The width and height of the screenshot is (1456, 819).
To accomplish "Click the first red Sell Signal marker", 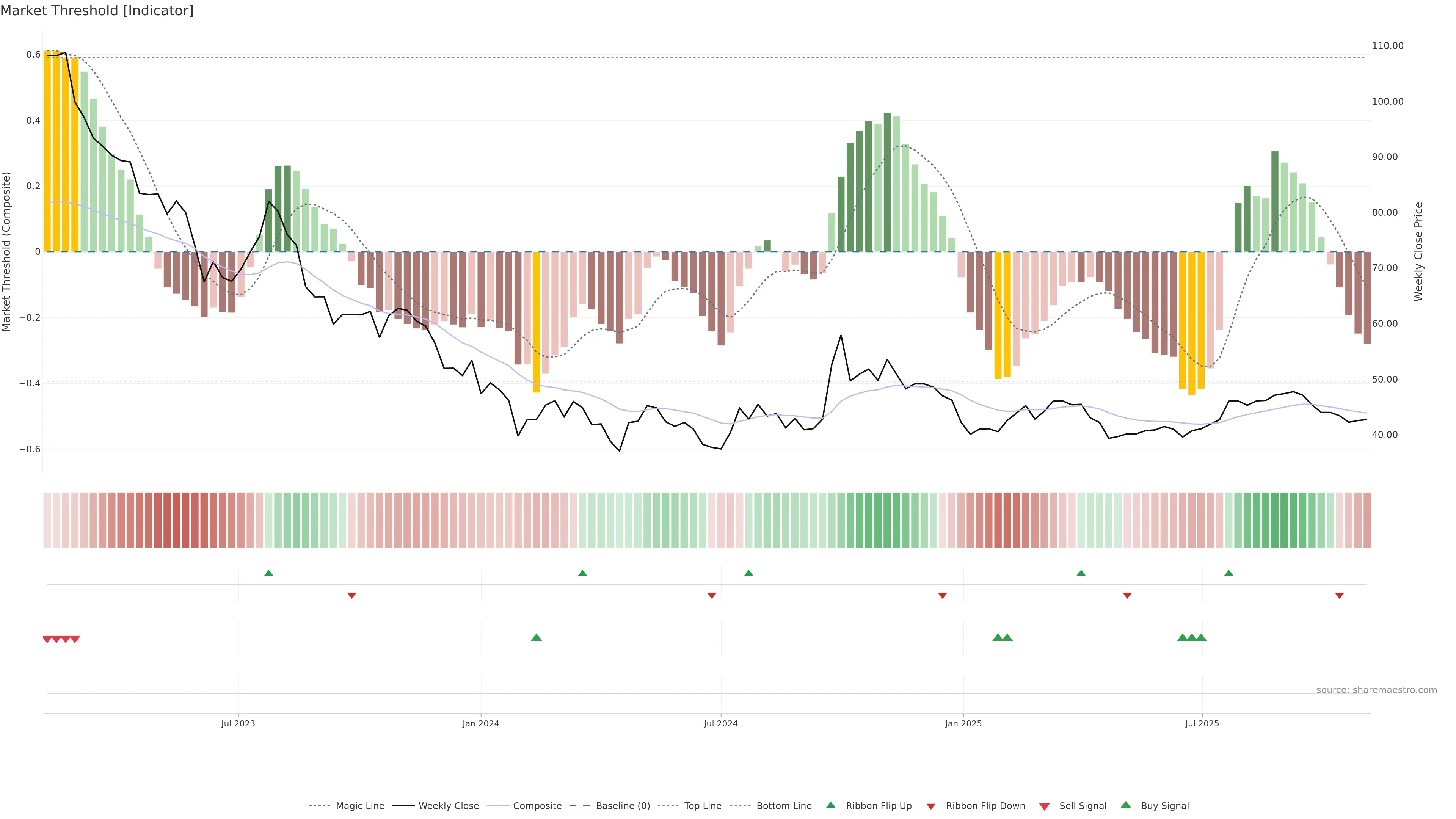I will 47,639.
